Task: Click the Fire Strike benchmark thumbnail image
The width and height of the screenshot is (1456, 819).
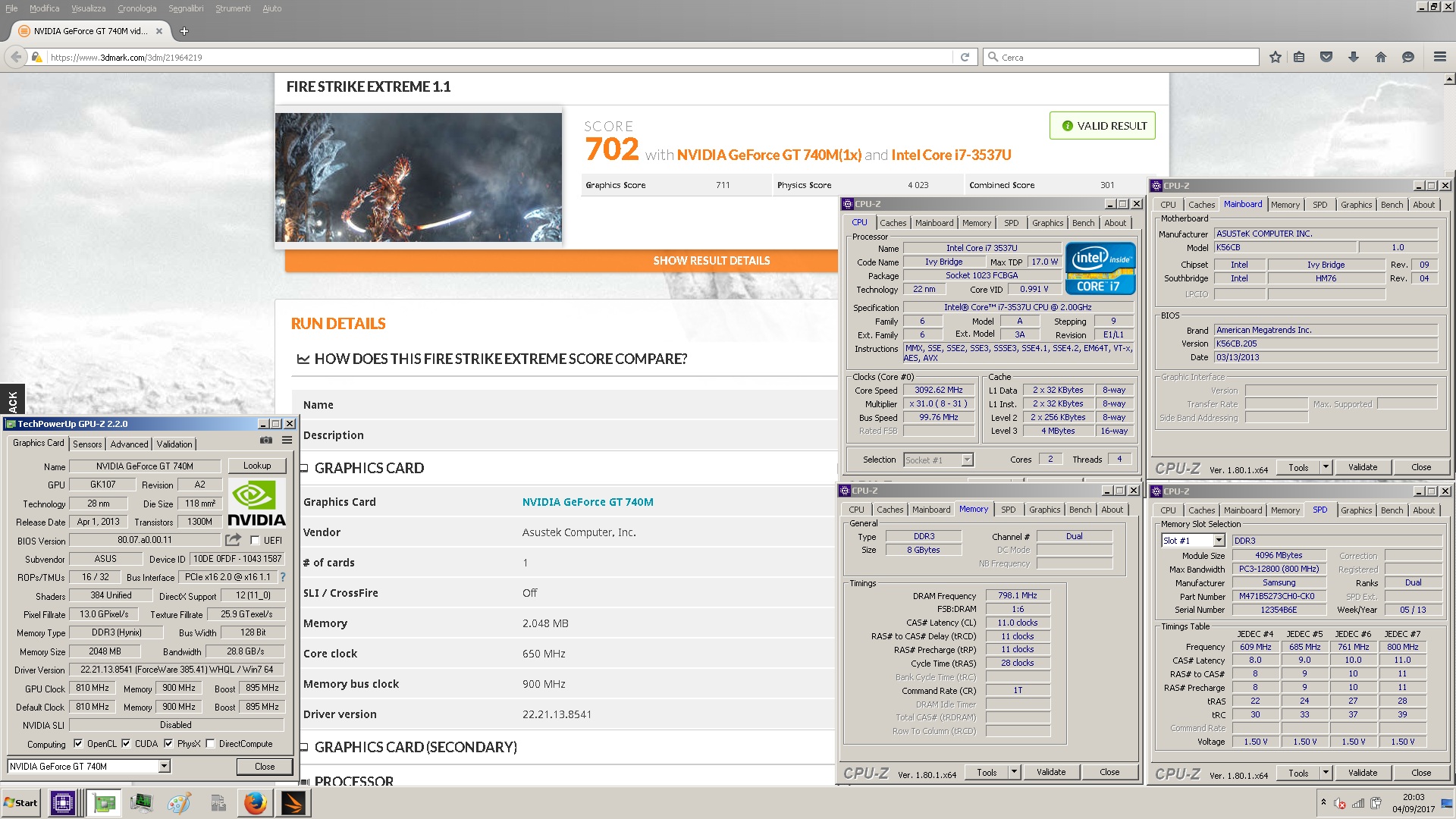Action: 419,177
